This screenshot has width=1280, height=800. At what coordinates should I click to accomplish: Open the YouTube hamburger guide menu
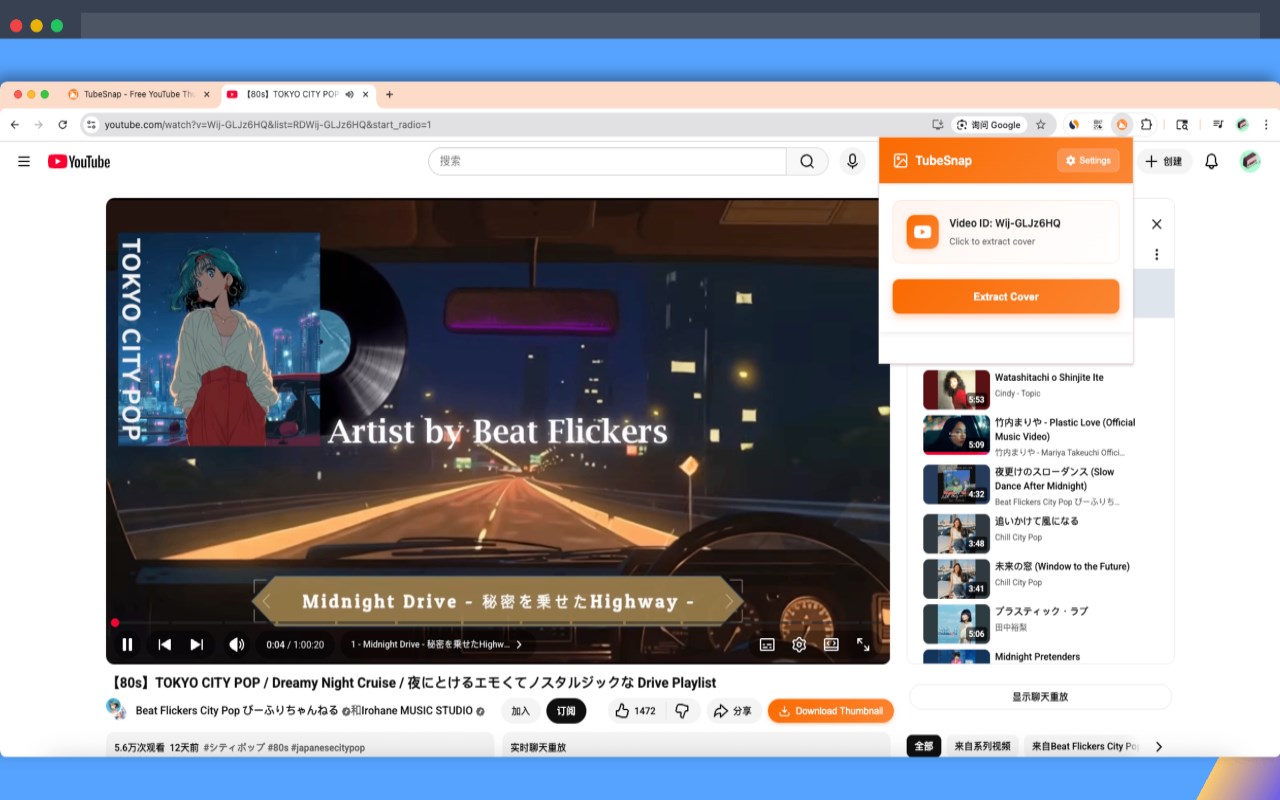click(24, 161)
